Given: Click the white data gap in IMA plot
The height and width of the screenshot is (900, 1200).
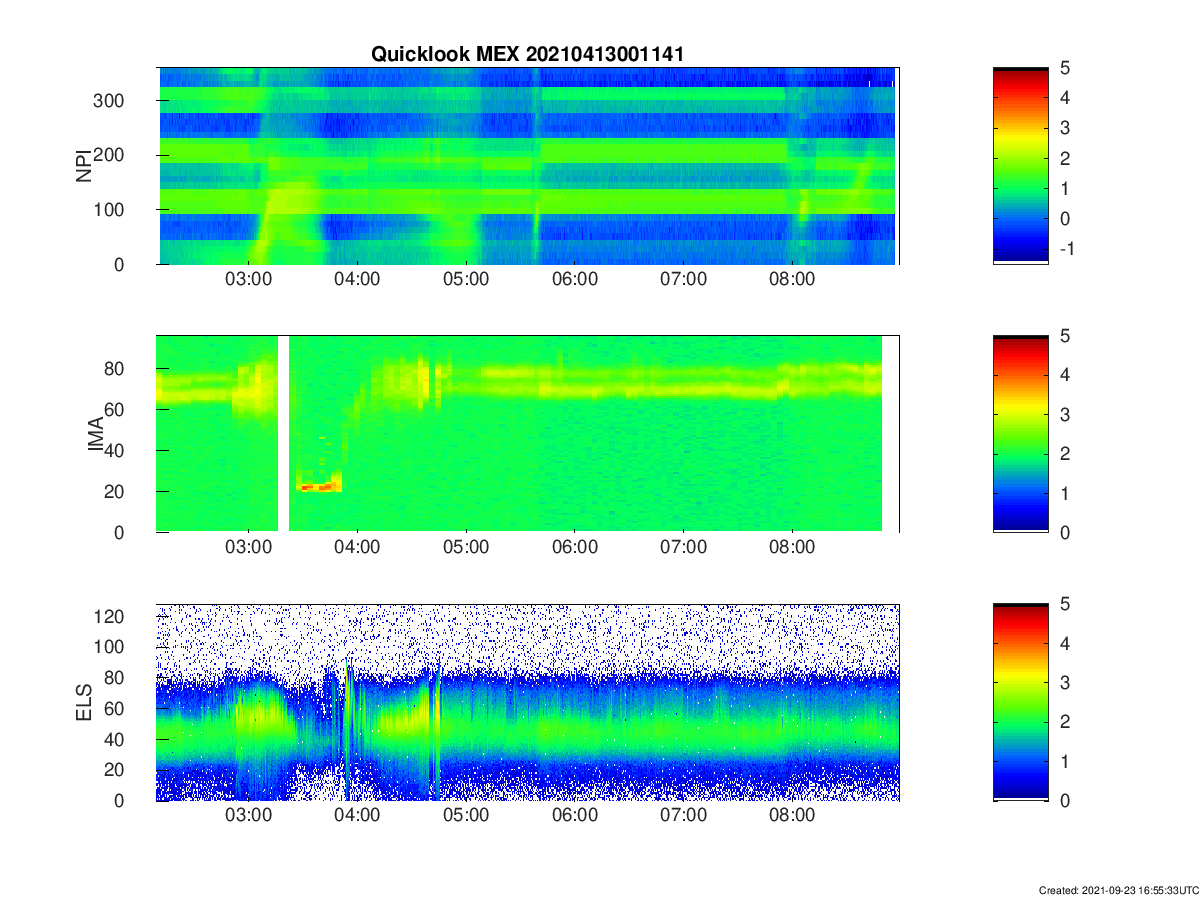Looking at the screenshot, I should pyautogui.click(x=283, y=434).
